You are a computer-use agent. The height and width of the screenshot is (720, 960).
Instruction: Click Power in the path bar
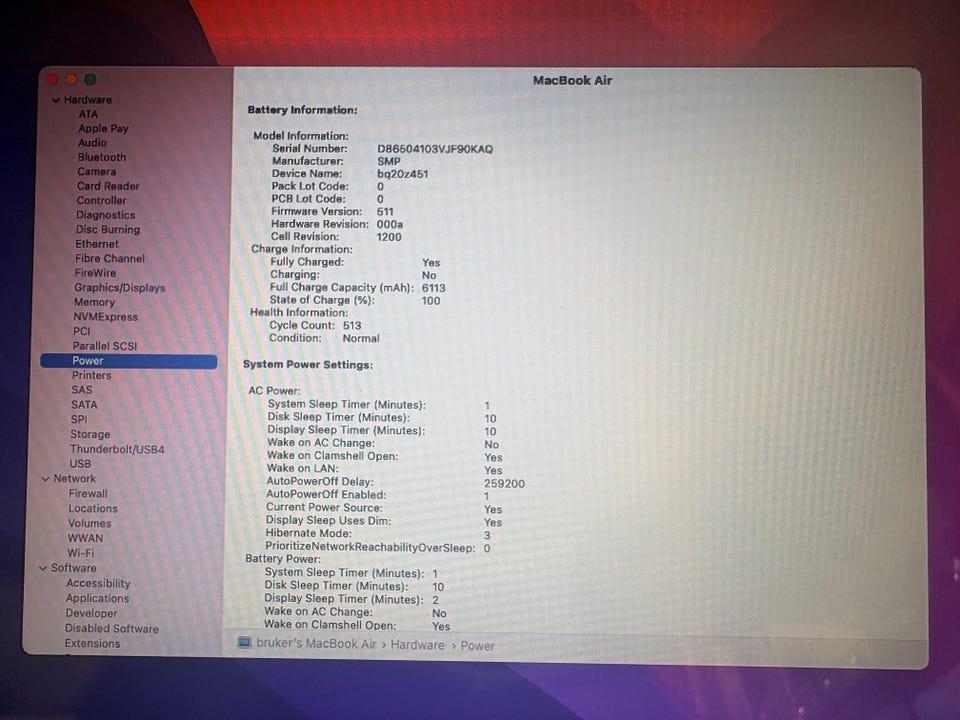pyautogui.click(x=477, y=645)
